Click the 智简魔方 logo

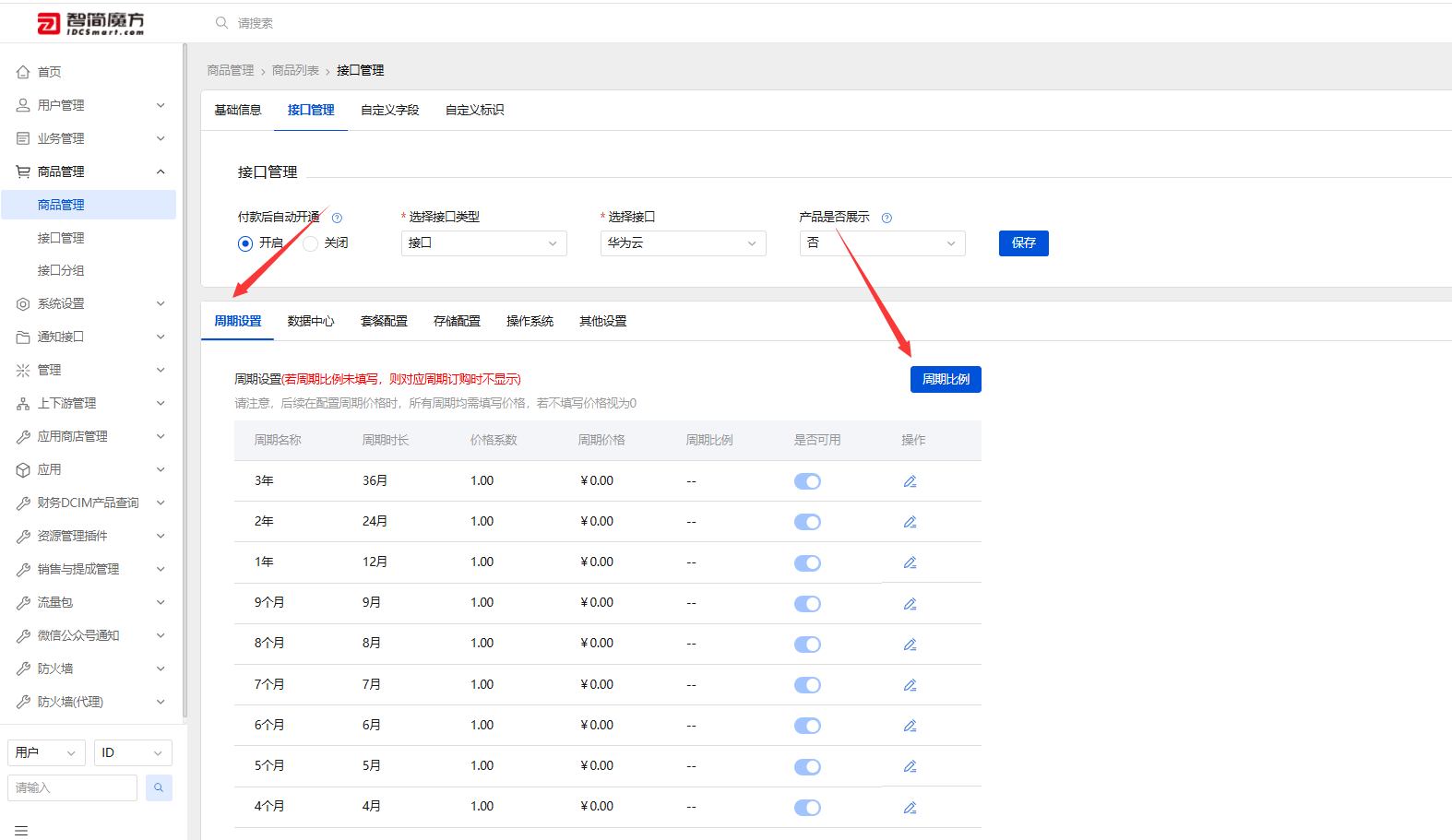pos(90,23)
